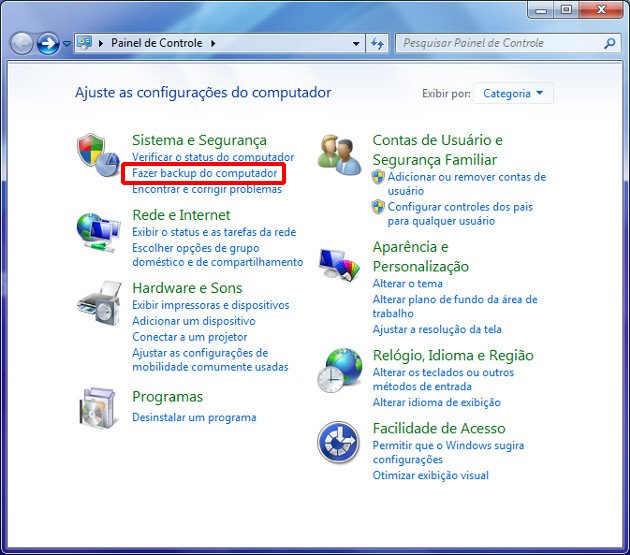Click Exibir o status e as tarefas da rede

coord(214,232)
